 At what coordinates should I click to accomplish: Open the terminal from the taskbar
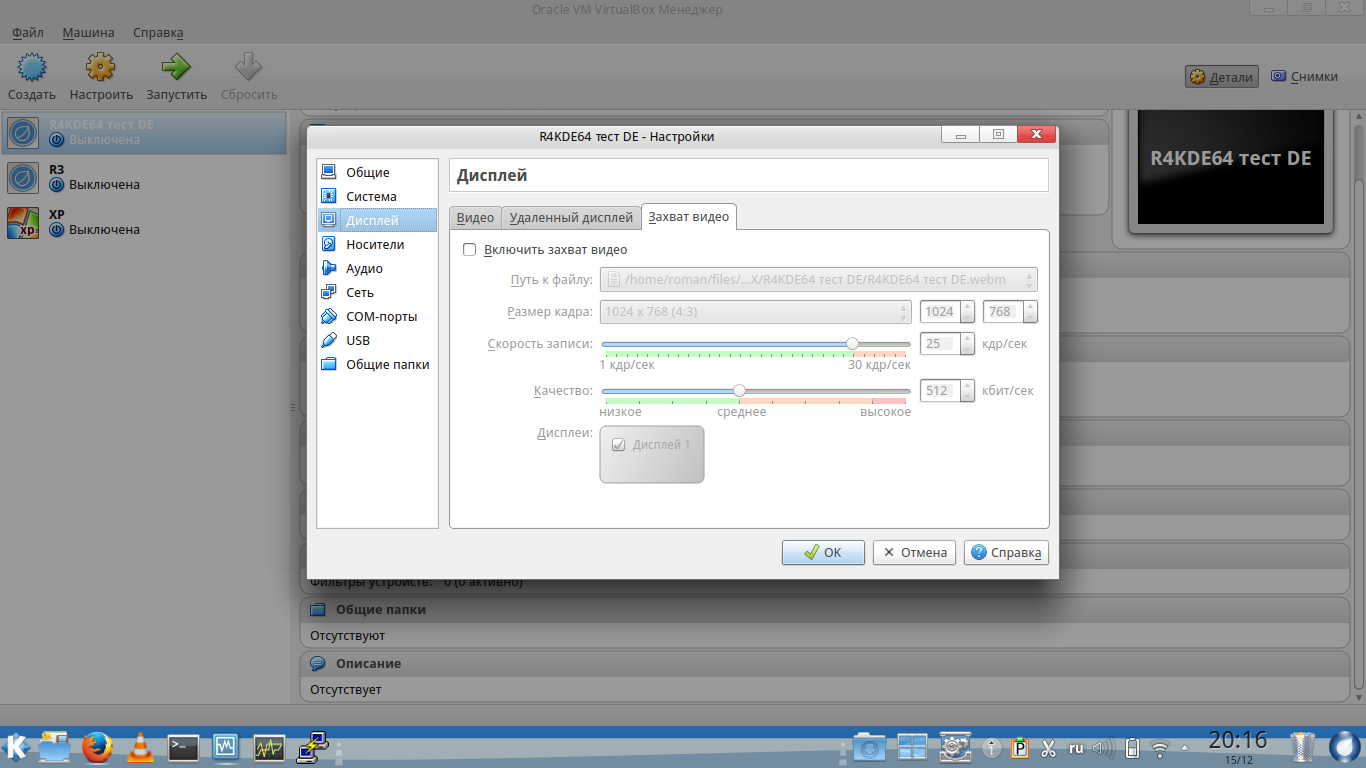(x=184, y=746)
